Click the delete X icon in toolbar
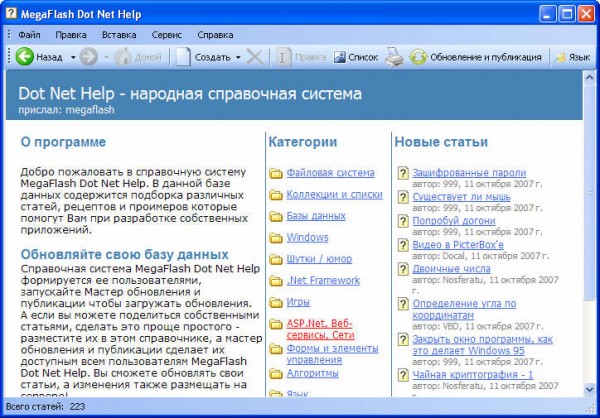The image size is (600, 418). coord(255,57)
